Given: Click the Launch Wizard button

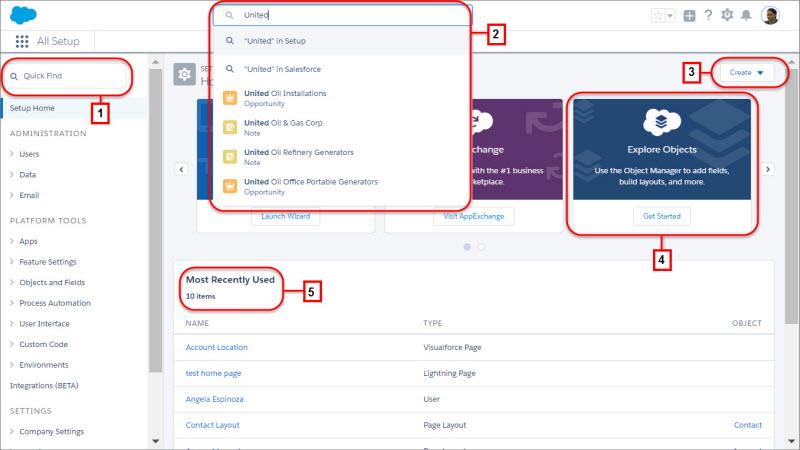Looking at the screenshot, I should pos(286,216).
